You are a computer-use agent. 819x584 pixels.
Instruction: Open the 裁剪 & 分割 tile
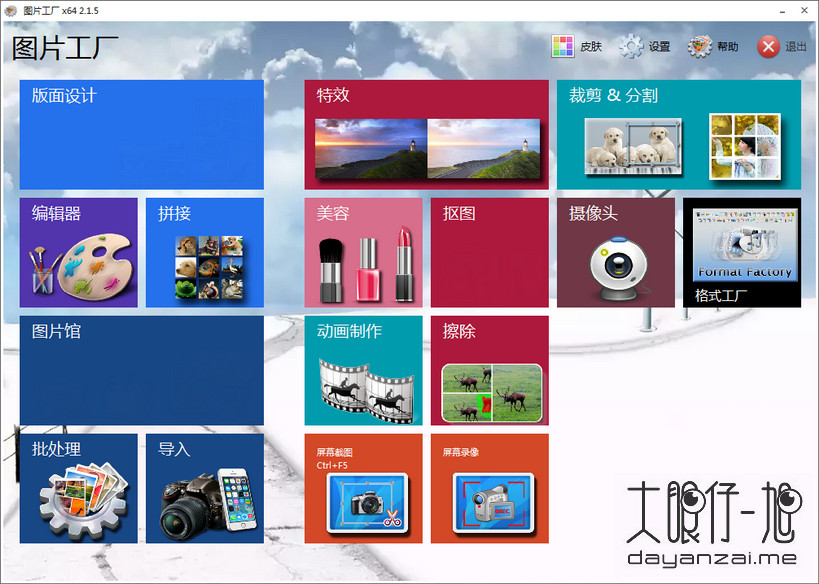678,134
